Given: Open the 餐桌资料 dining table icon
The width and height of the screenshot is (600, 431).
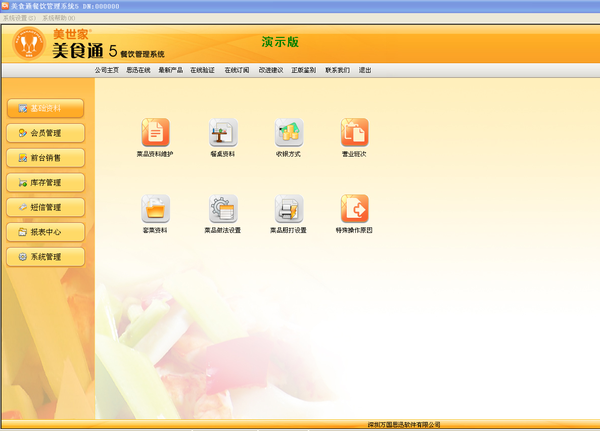Looking at the screenshot, I should click(x=223, y=132).
